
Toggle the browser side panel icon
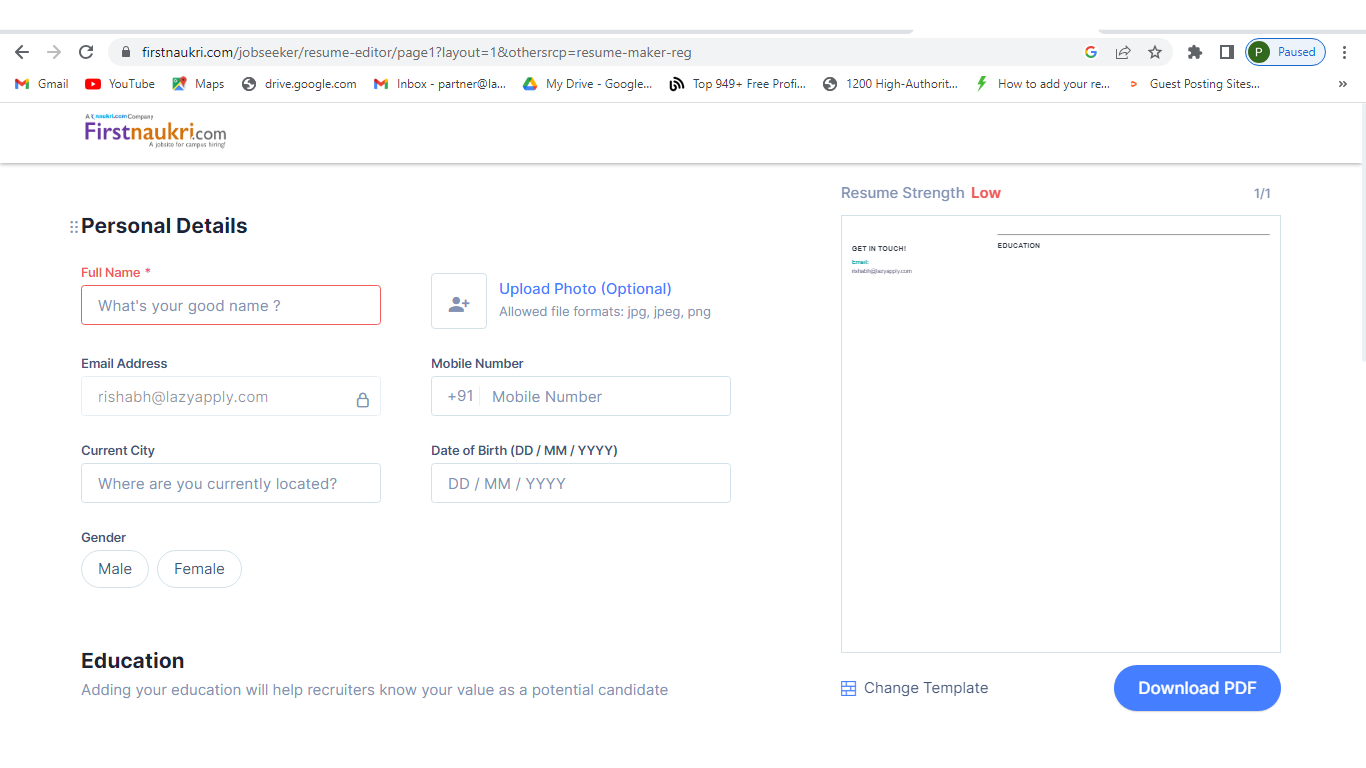point(1226,52)
